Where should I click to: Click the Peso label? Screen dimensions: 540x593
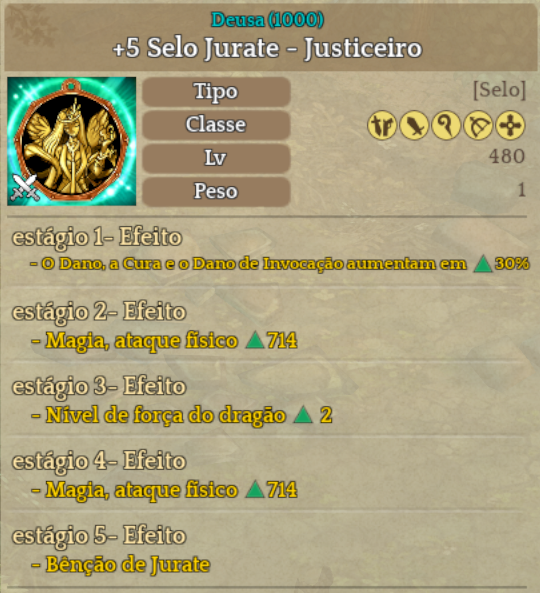tap(216, 191)
